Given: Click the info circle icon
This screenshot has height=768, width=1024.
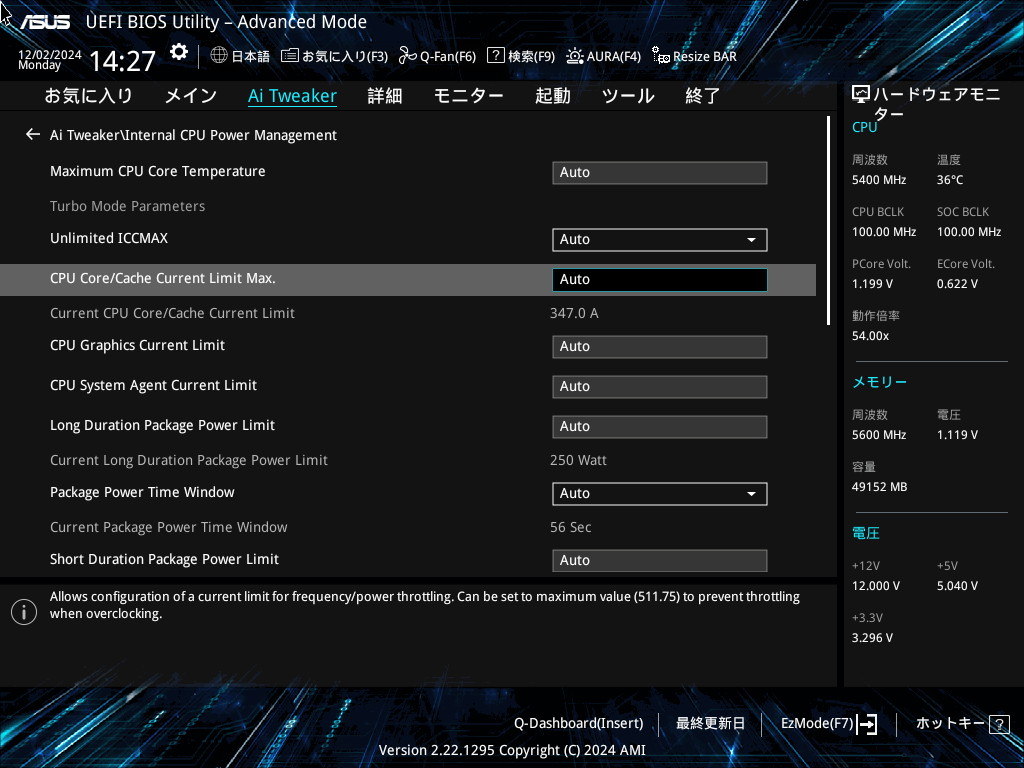Looking at the screenshot, I should [24, 612].
